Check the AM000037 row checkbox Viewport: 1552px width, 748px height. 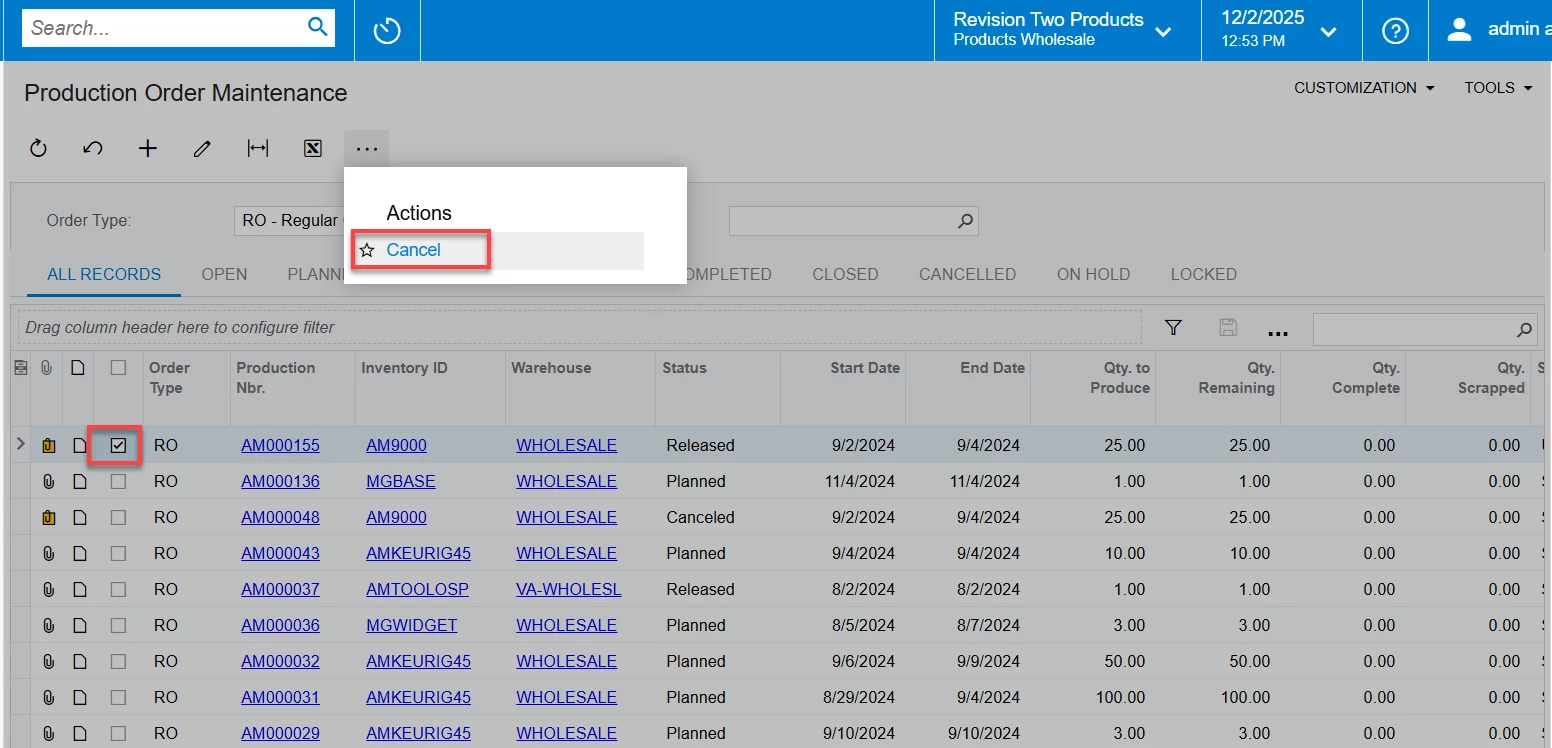(119, 590)
